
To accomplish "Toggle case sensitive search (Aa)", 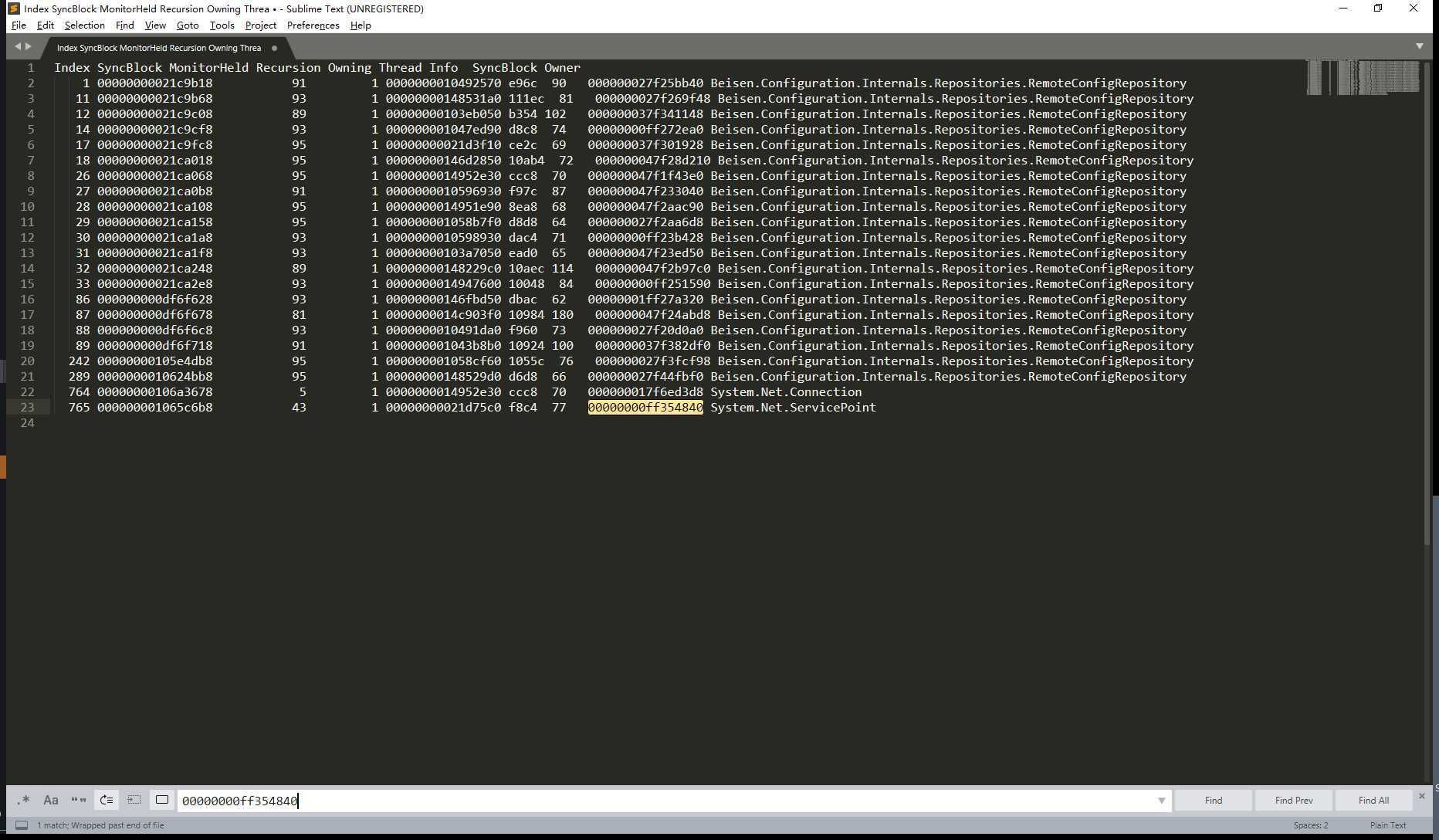I will pos(51,801).
